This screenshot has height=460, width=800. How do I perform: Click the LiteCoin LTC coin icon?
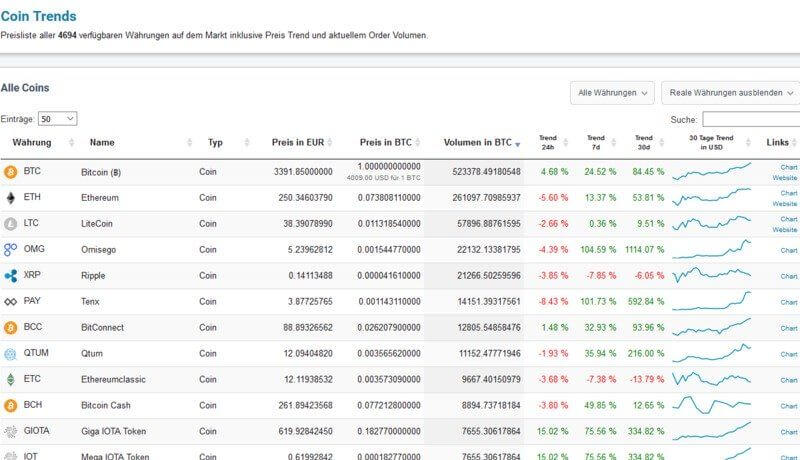coord(10,224)
